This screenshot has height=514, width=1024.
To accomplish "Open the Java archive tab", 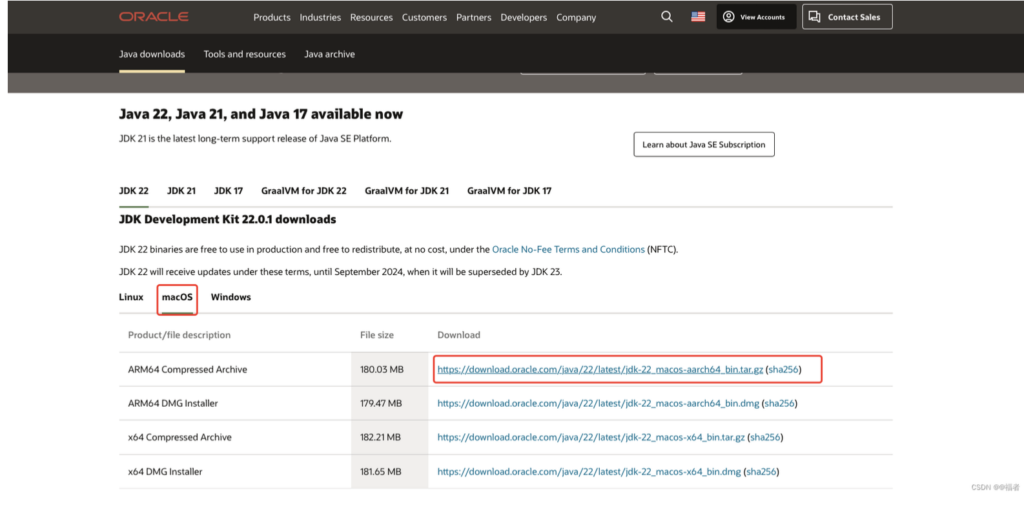I will 329,54.
